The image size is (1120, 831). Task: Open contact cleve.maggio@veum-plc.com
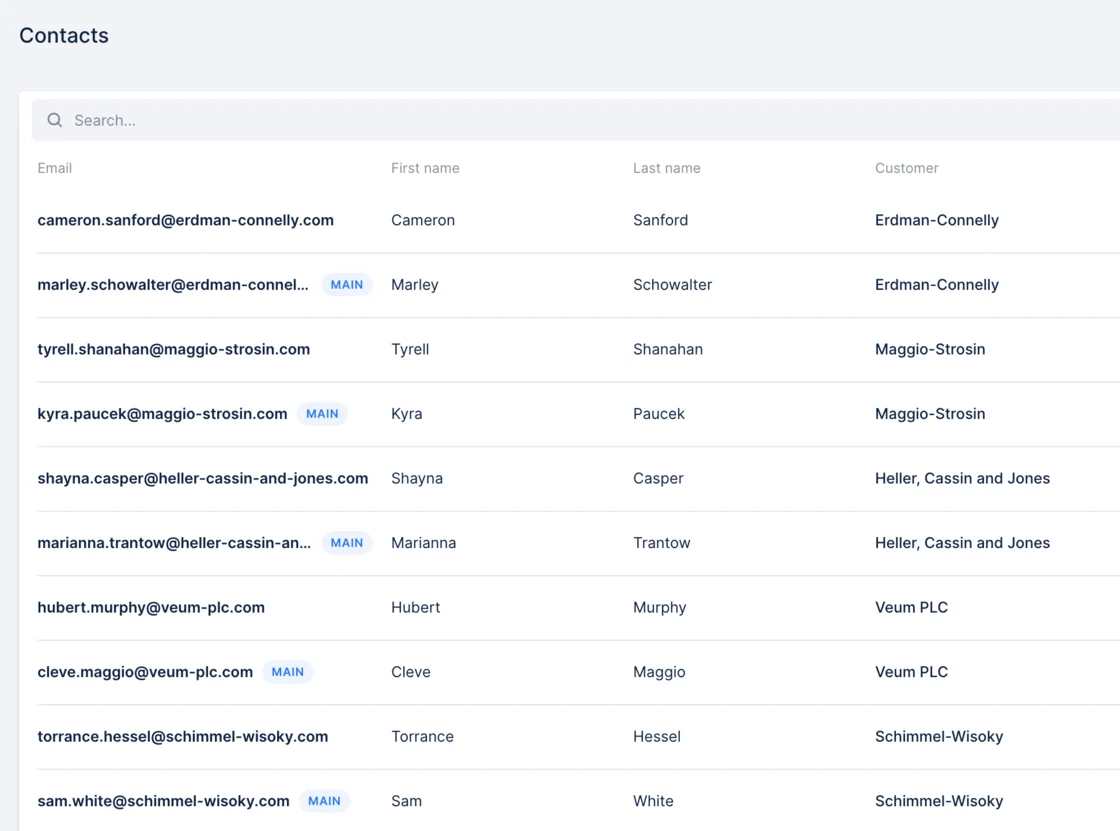(145, 672)
